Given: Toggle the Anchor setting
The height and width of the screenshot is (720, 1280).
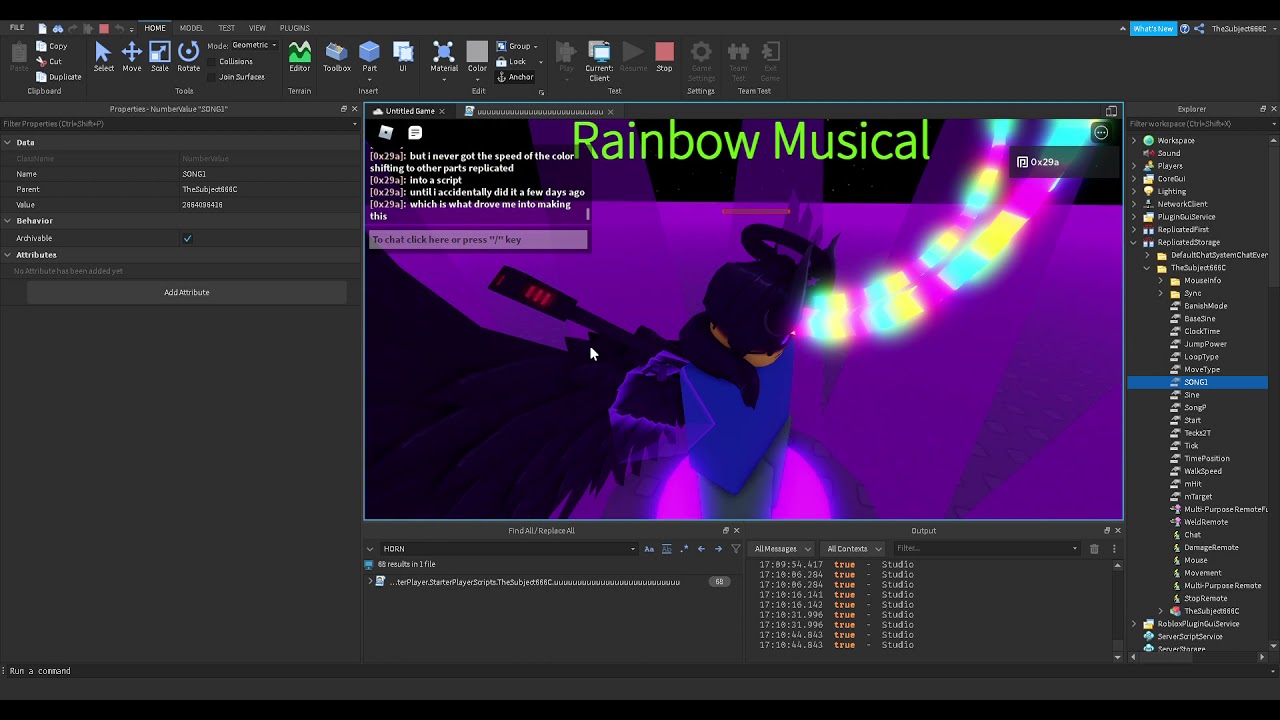Looking at the screenshot, I should [514, 77].
